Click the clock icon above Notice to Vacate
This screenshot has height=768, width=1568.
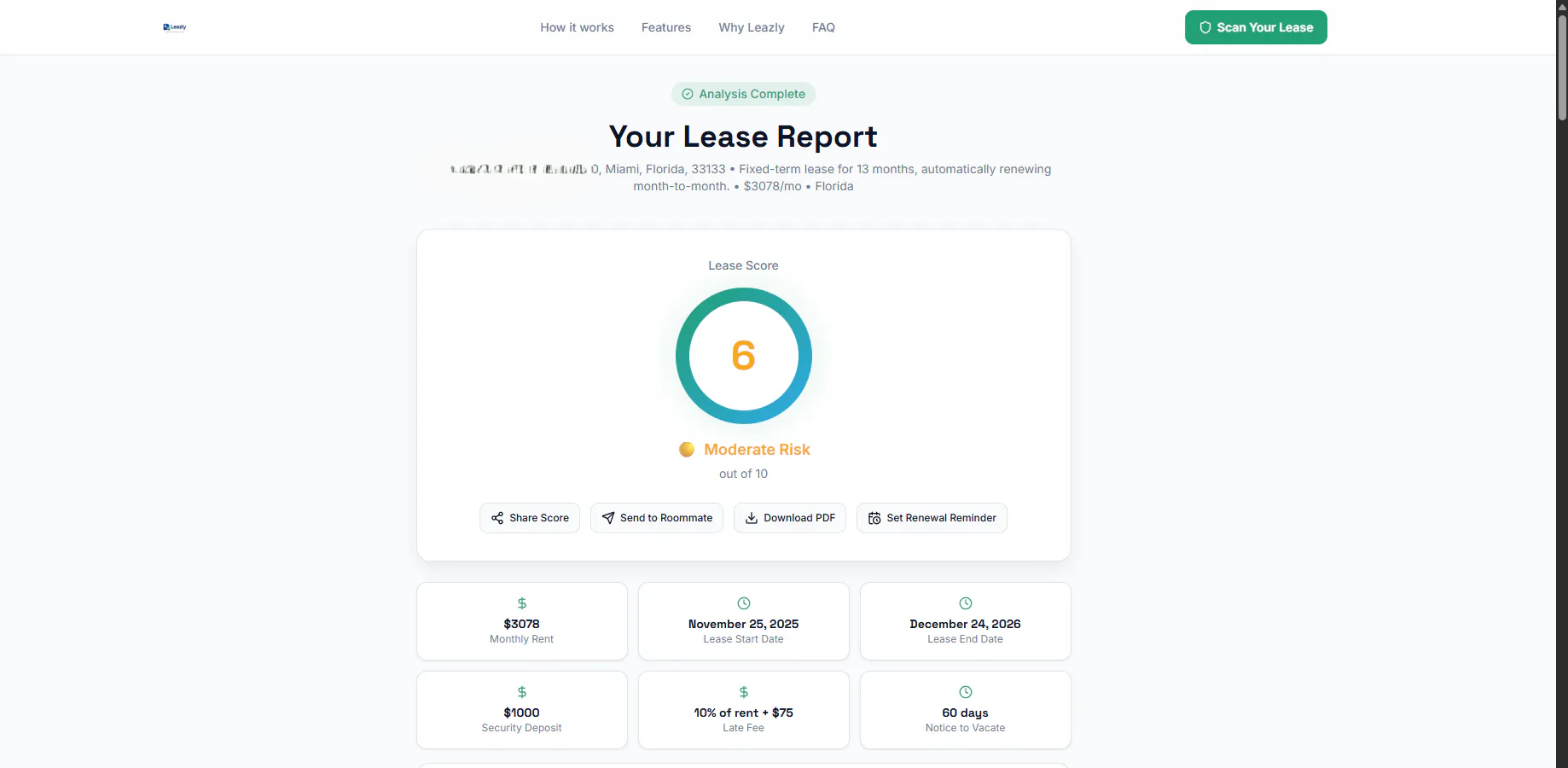click(966, 692)
